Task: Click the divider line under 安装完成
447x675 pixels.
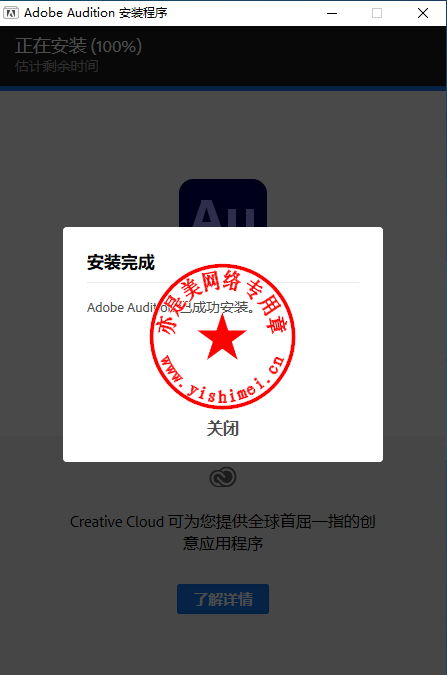Action: click(223, 282)
